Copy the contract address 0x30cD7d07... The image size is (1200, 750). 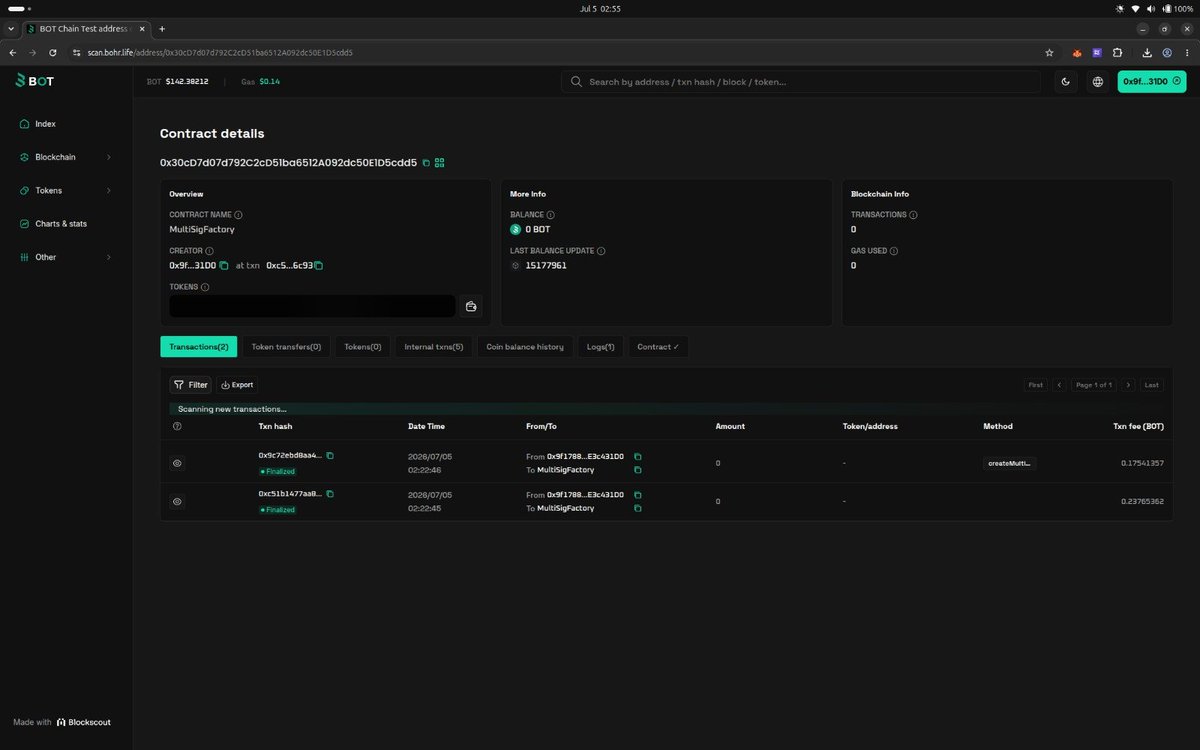[x=426, y=162]
